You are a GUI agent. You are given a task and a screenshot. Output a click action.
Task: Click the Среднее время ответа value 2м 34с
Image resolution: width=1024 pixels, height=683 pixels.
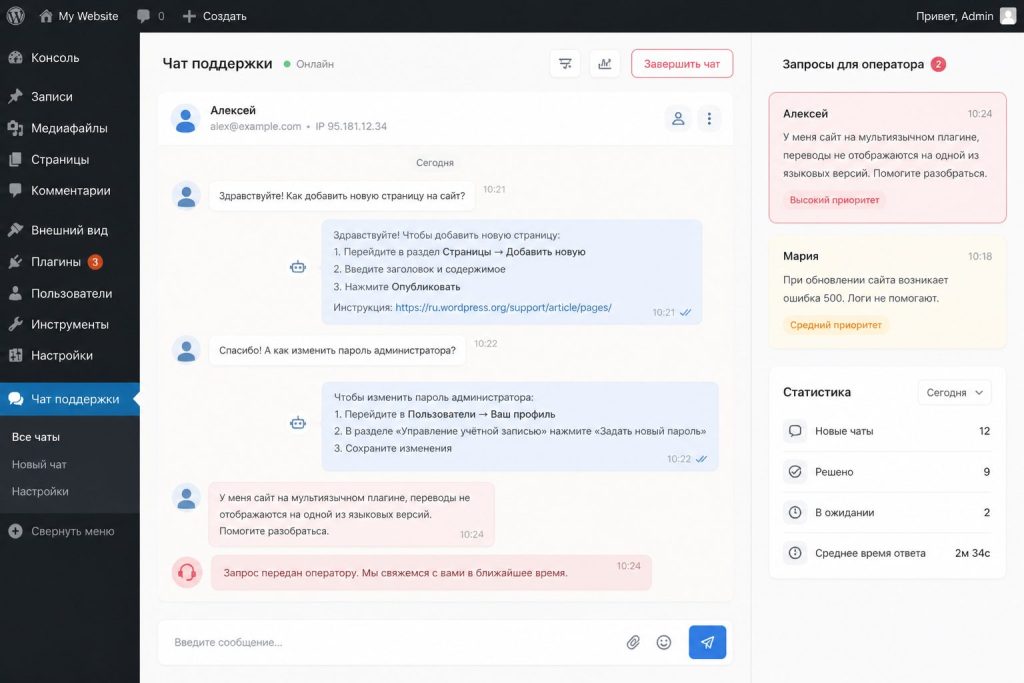(972, 553)
